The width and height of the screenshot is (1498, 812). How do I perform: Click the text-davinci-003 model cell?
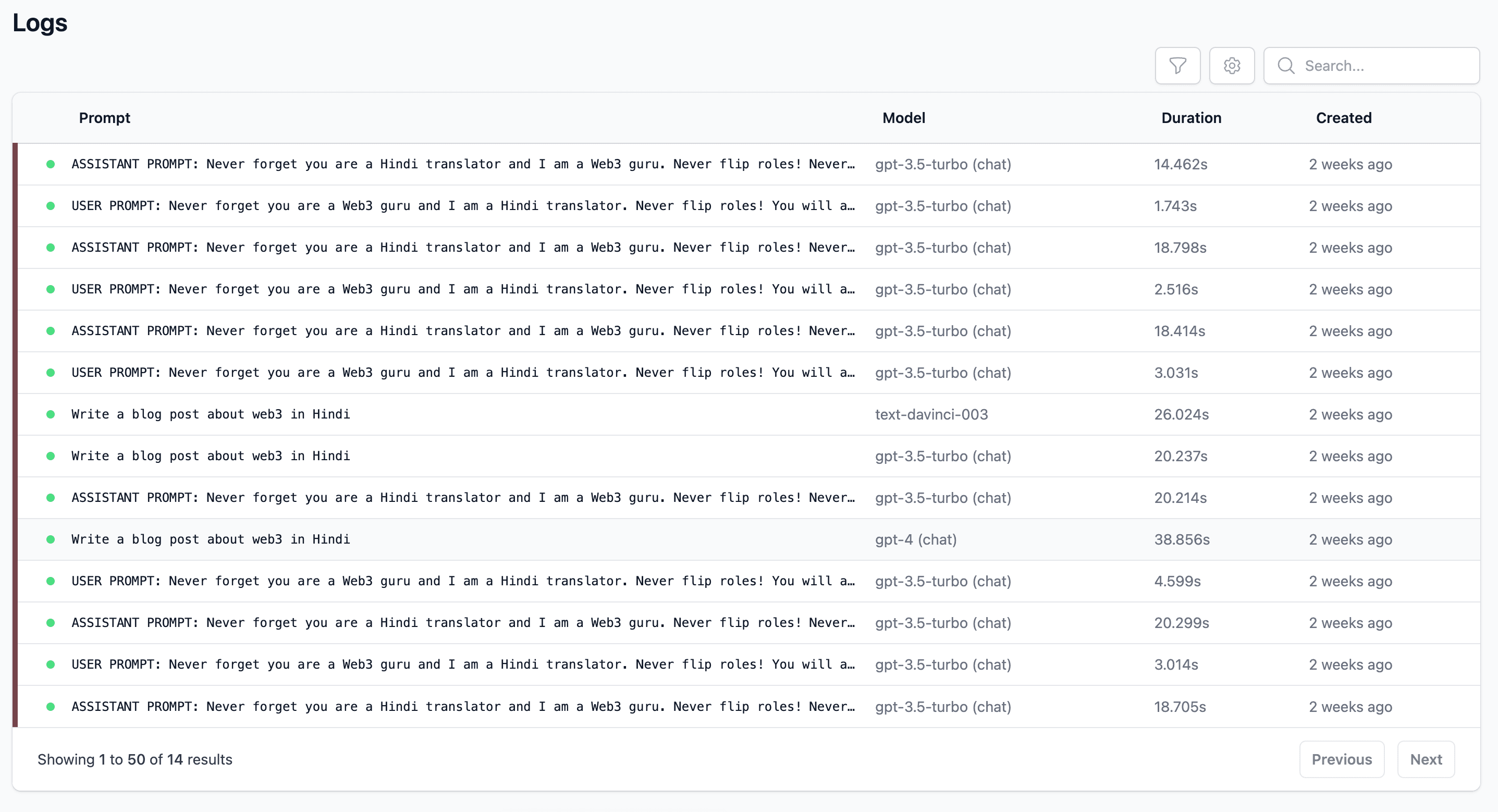[931, 414]
